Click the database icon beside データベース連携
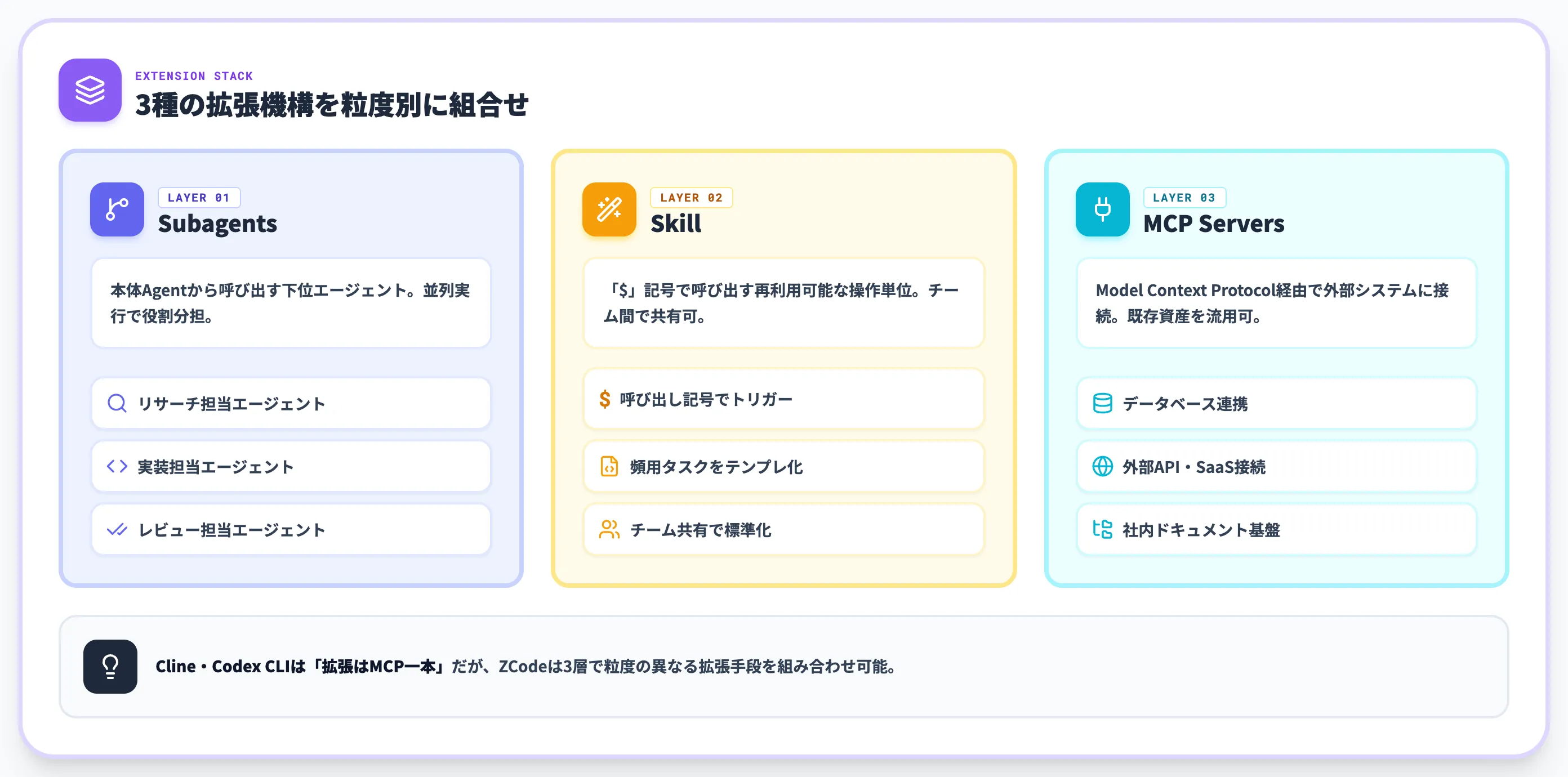Screen dimensions: 1568x777 point(1102,403)
